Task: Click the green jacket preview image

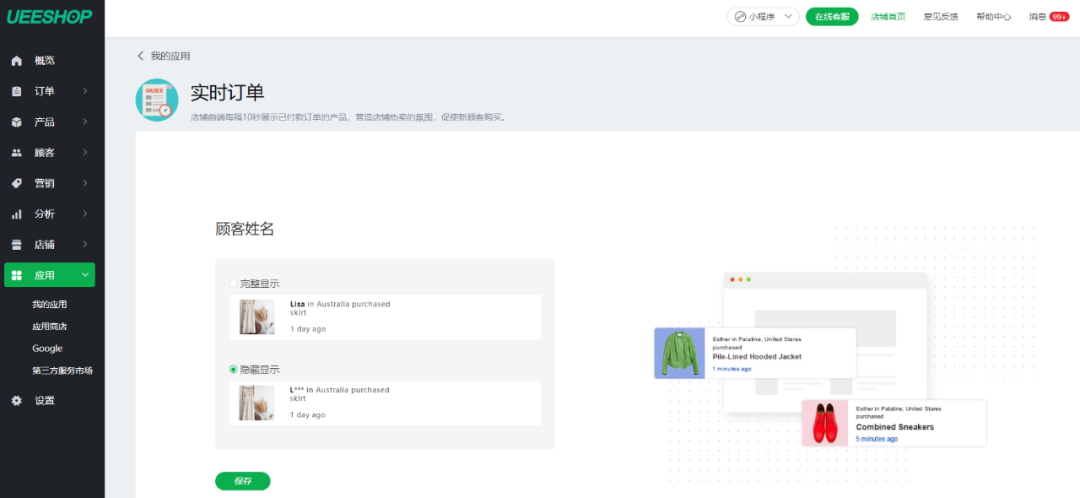Action: tap(679, 353)
